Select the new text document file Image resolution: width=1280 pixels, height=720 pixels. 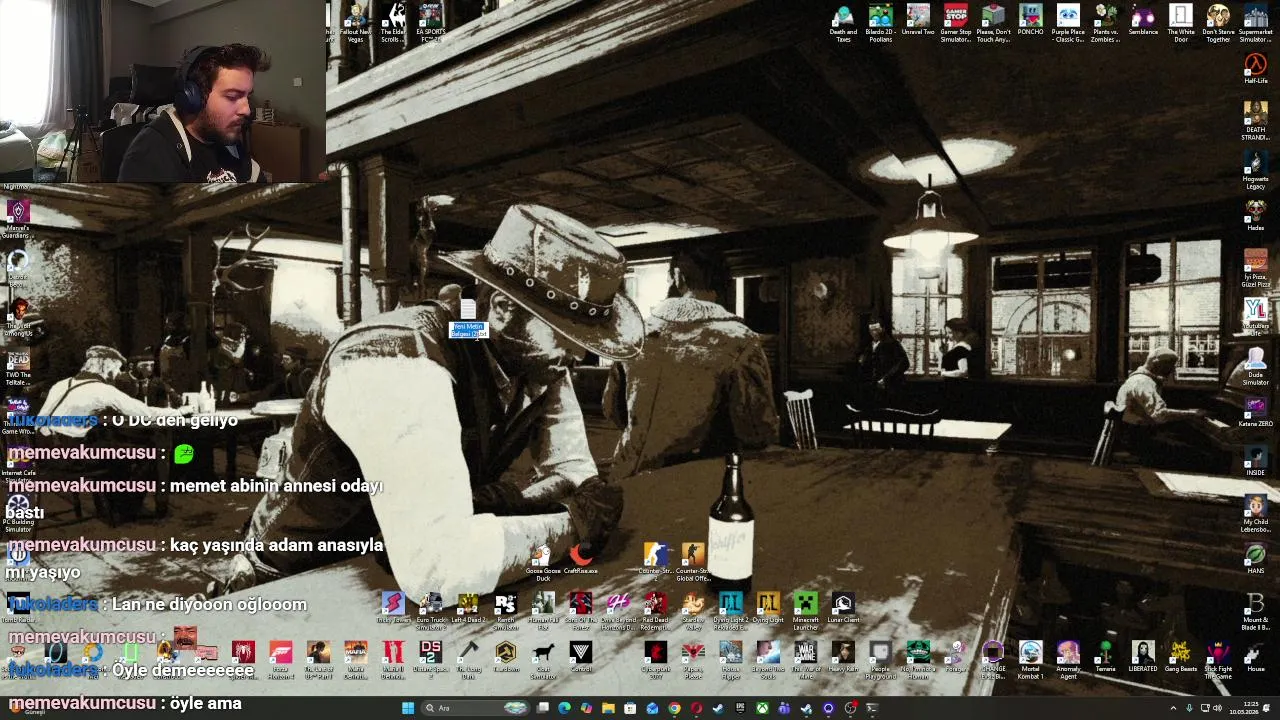(x=468, y=318)
